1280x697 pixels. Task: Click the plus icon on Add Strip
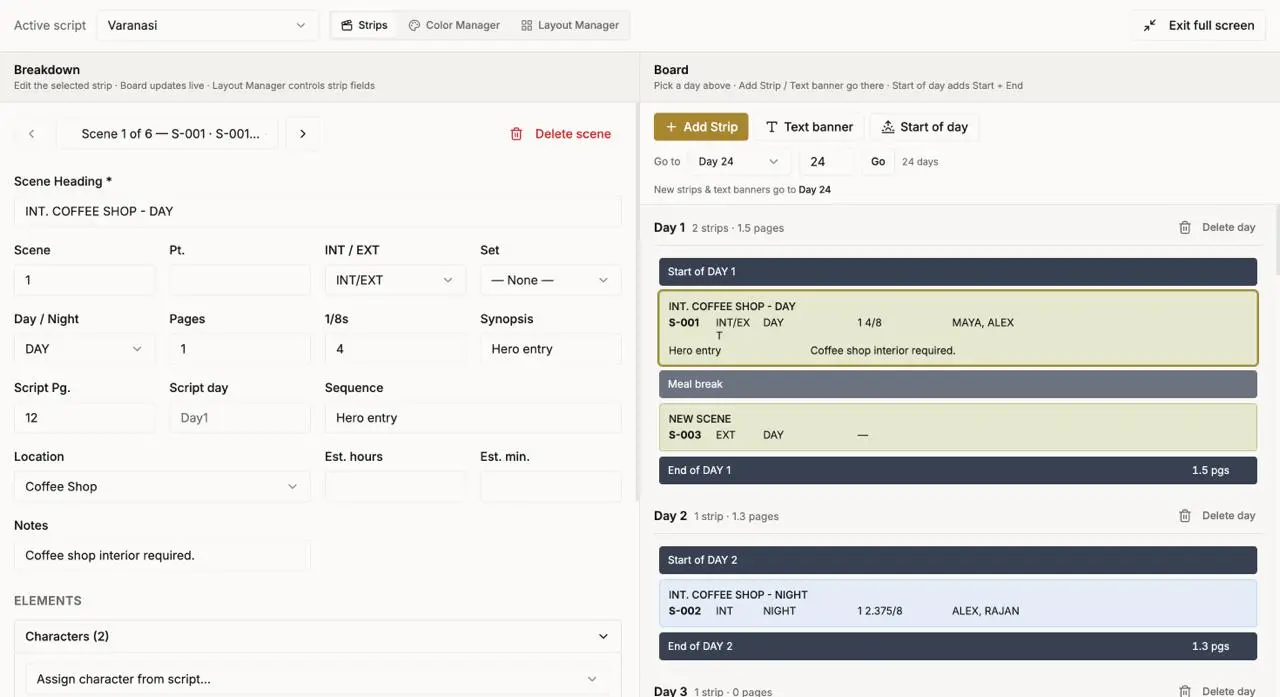[671, 127]
